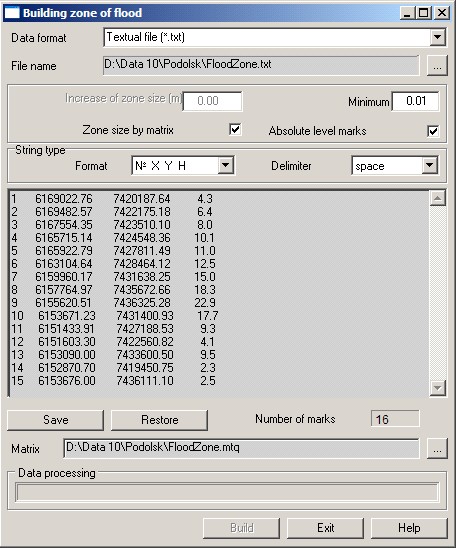This screenshot has width=456, height=548.
Task: Minimize the Building zone of flood window
Action: [x=407, y=13]
